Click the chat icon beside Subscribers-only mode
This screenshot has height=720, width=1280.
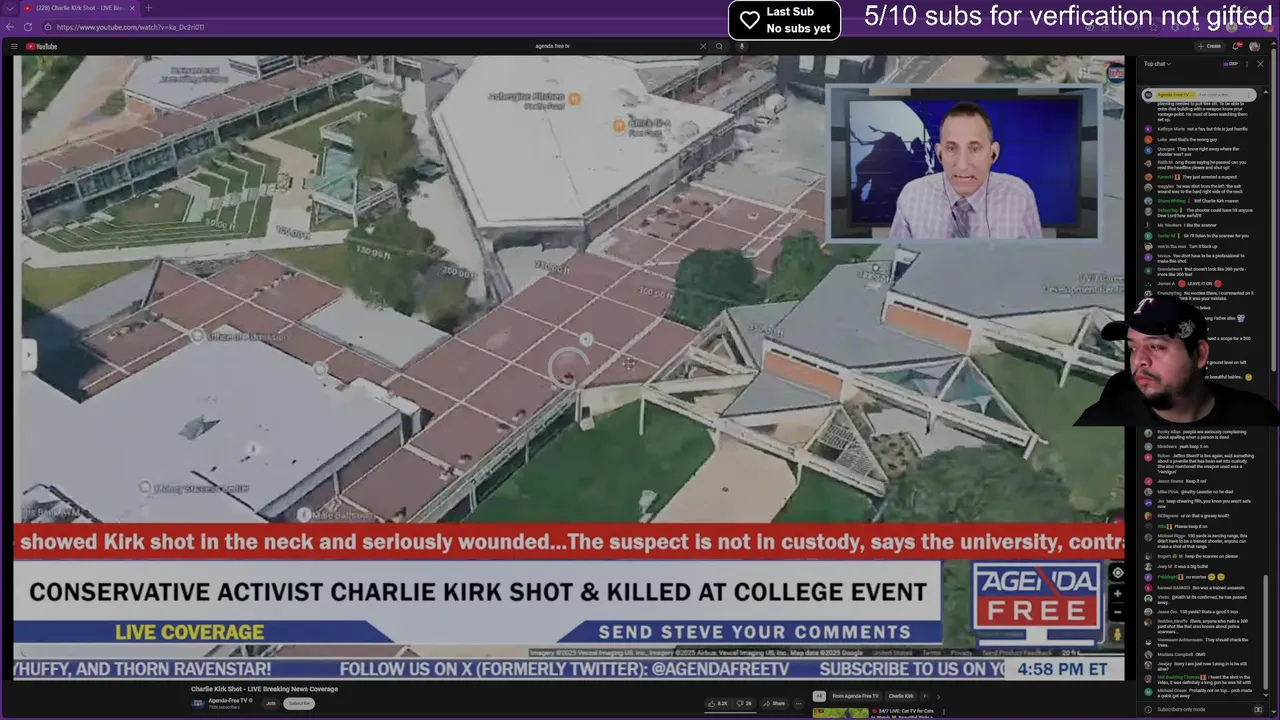(x=1258, y=709)
